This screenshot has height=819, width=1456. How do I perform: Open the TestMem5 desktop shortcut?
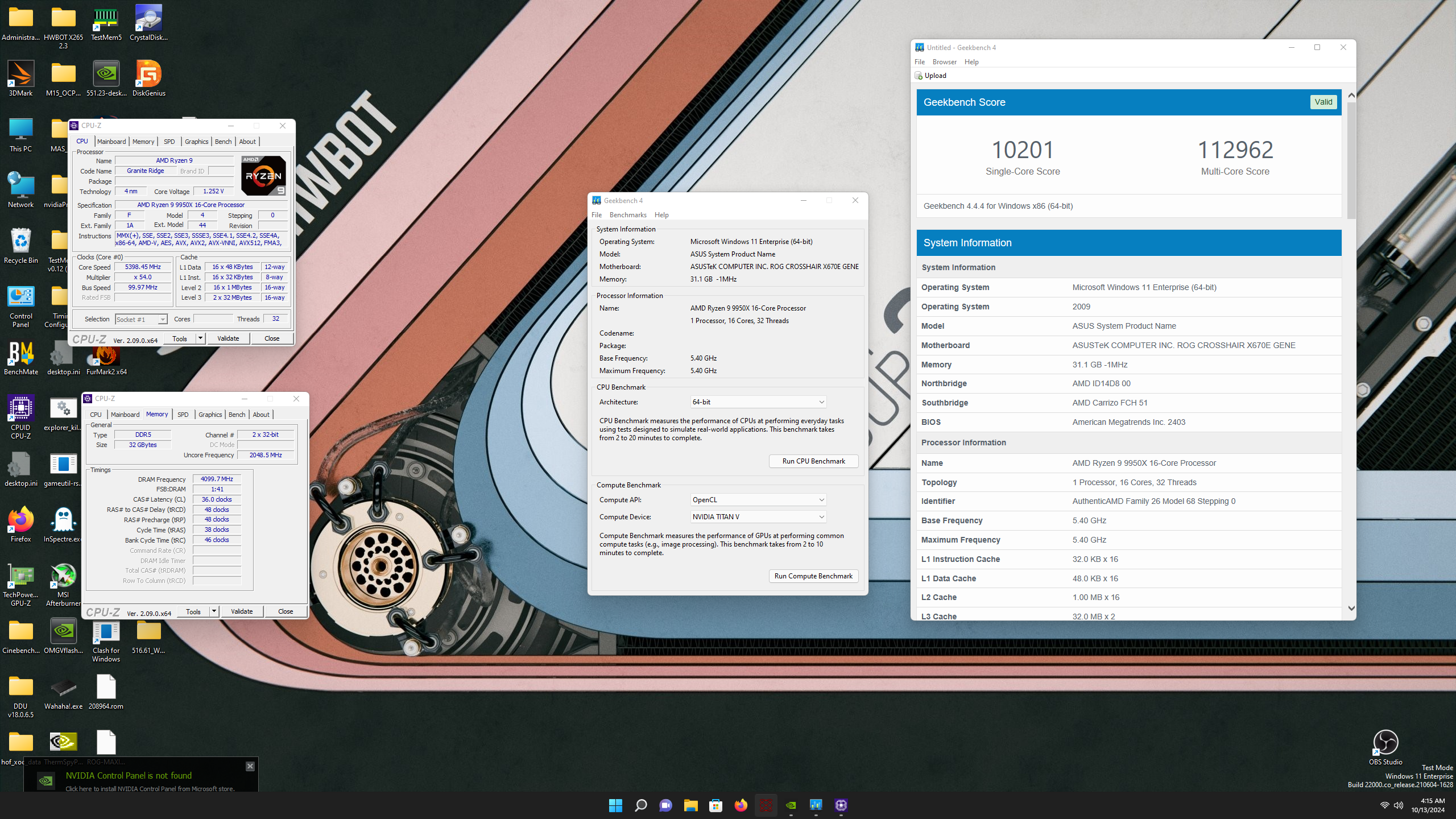click(106, 23)
